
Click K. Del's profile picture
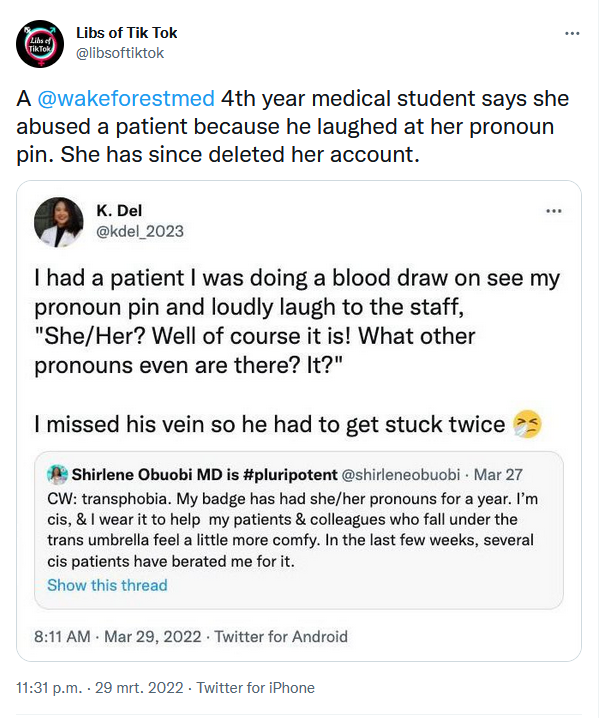point(59,222)
